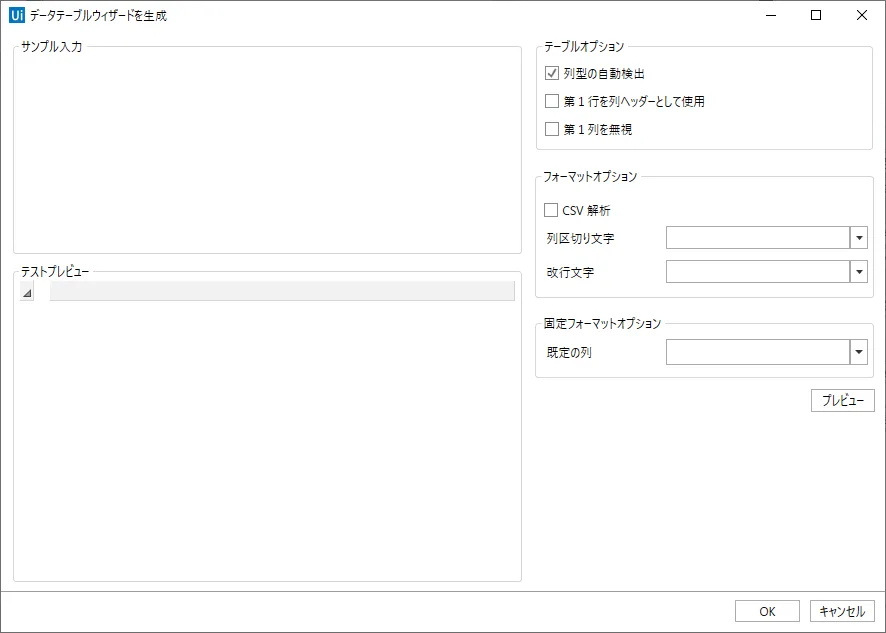
Task: Click the プレビュー button
Action: (x=841, y=400)
